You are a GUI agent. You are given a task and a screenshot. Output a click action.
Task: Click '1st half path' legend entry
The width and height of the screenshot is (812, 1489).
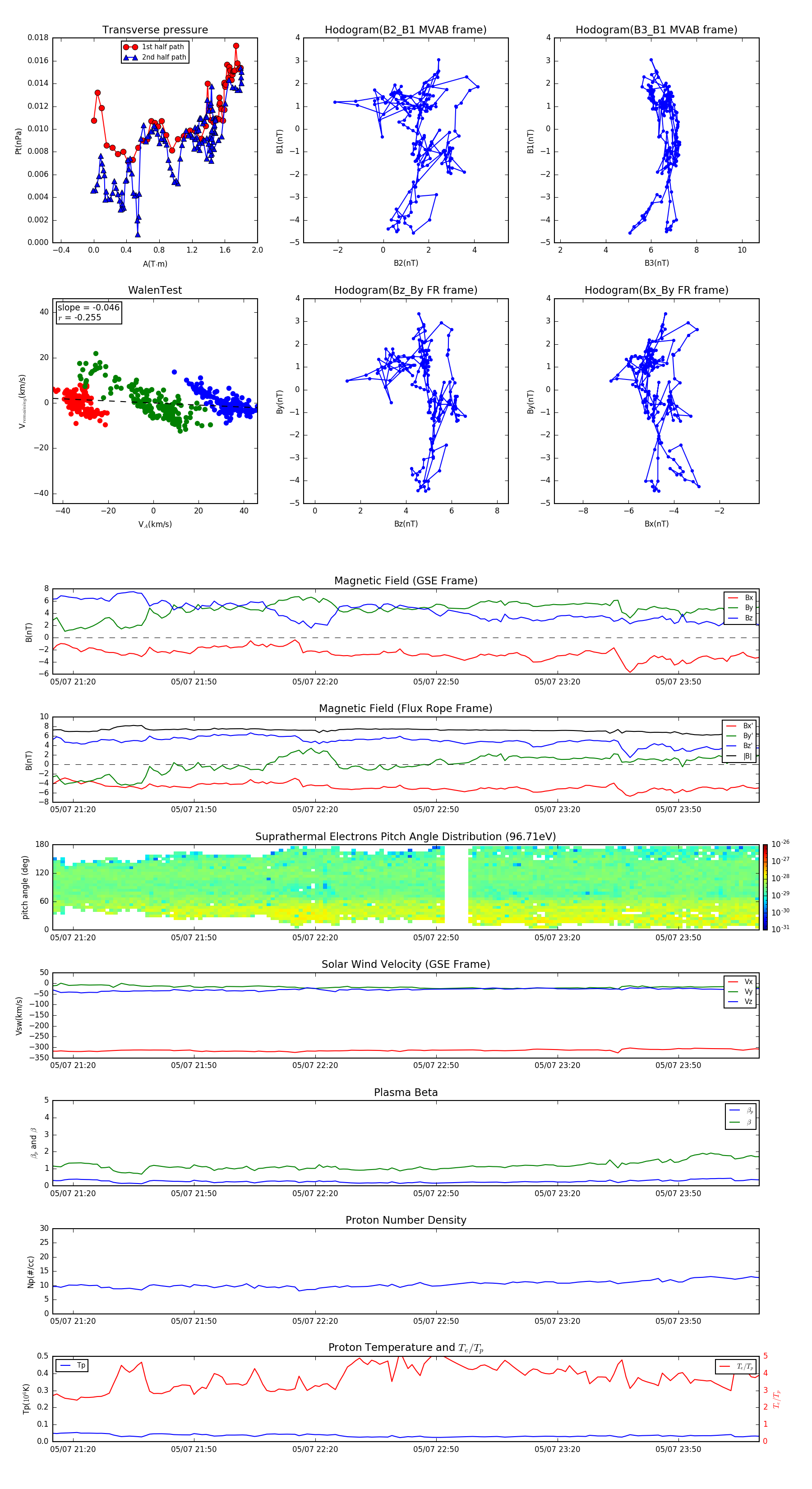(154, 47)
